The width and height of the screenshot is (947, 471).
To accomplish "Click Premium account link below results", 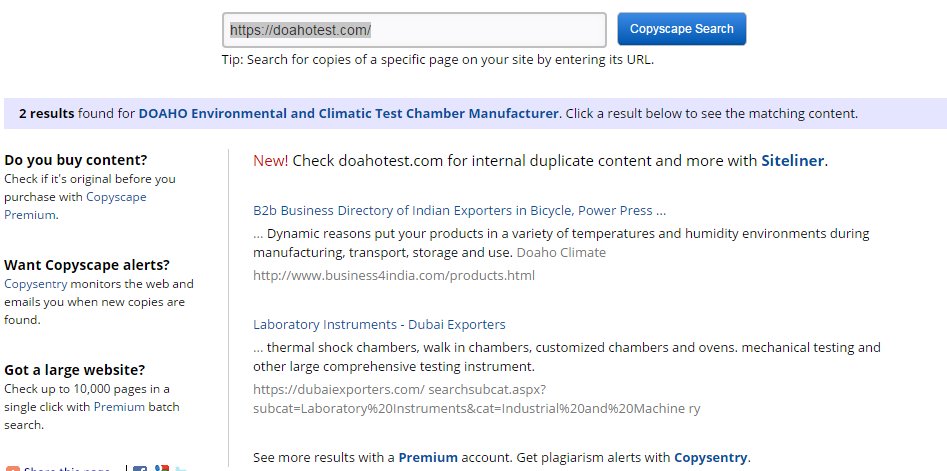I will click(x=428, y=457).
